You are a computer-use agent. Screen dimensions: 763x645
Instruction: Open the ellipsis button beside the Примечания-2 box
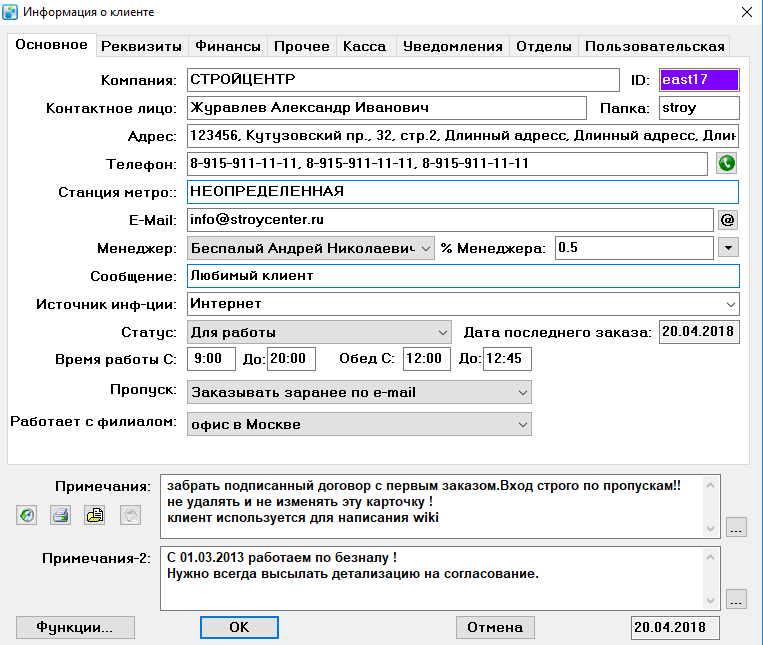[x=736, y=599]
